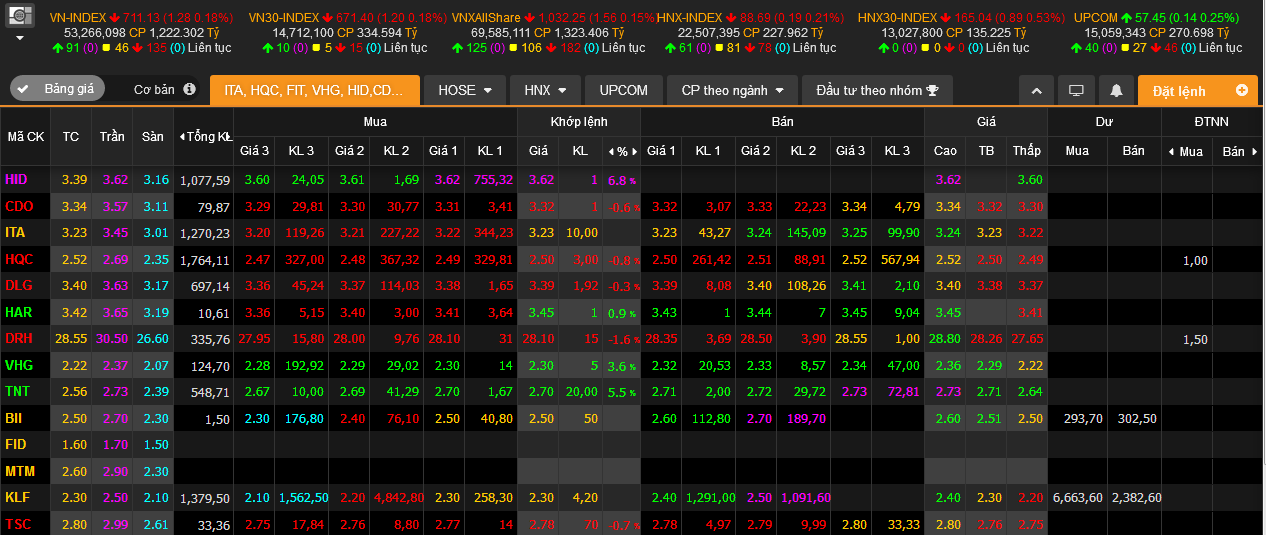Switch to the Cơ bản view
This screenshot has width=1266, height=535.
click(154, 90)
